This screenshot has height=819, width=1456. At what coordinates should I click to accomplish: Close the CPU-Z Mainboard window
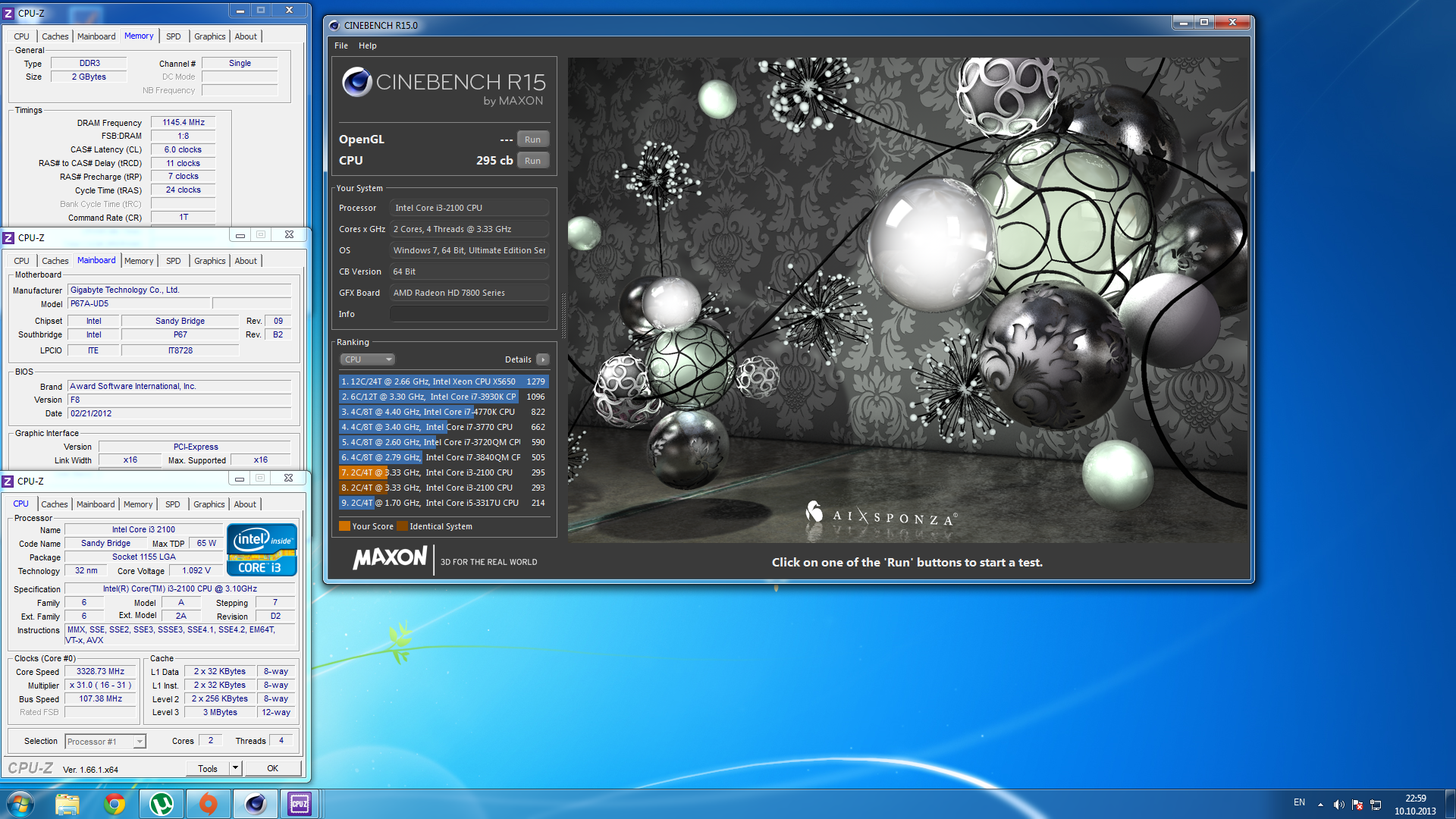click(x=289, y=235)
